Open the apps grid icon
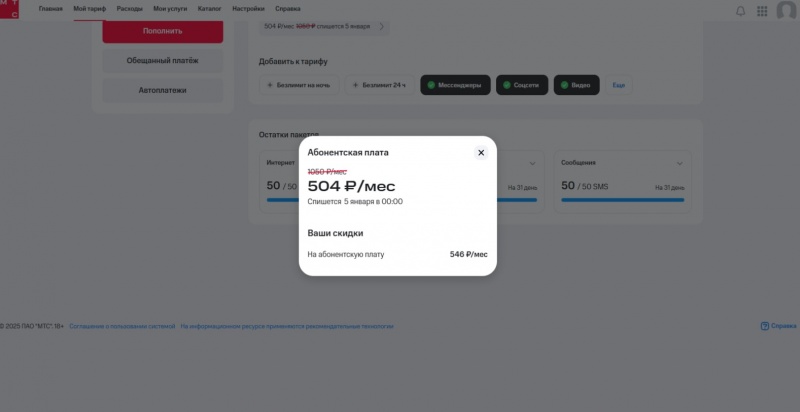Screen dimensions: 800x412 (762, 11)
